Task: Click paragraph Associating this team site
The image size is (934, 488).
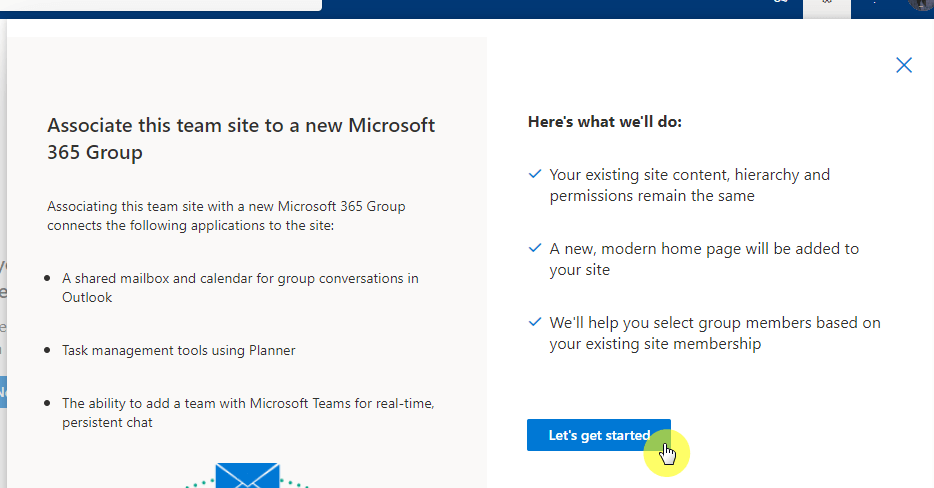Action: click(226, 216)
